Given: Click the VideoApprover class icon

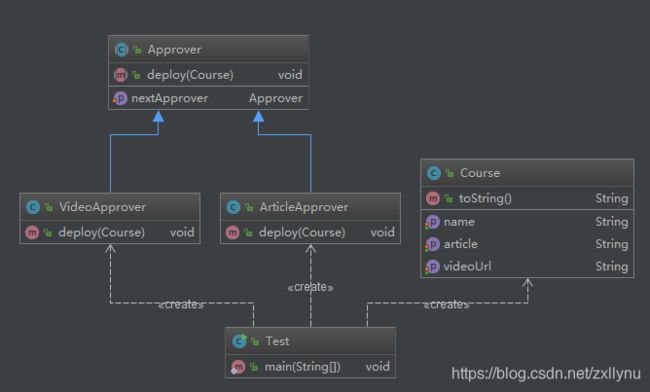Looking at the screenshot, I should 33,207.
